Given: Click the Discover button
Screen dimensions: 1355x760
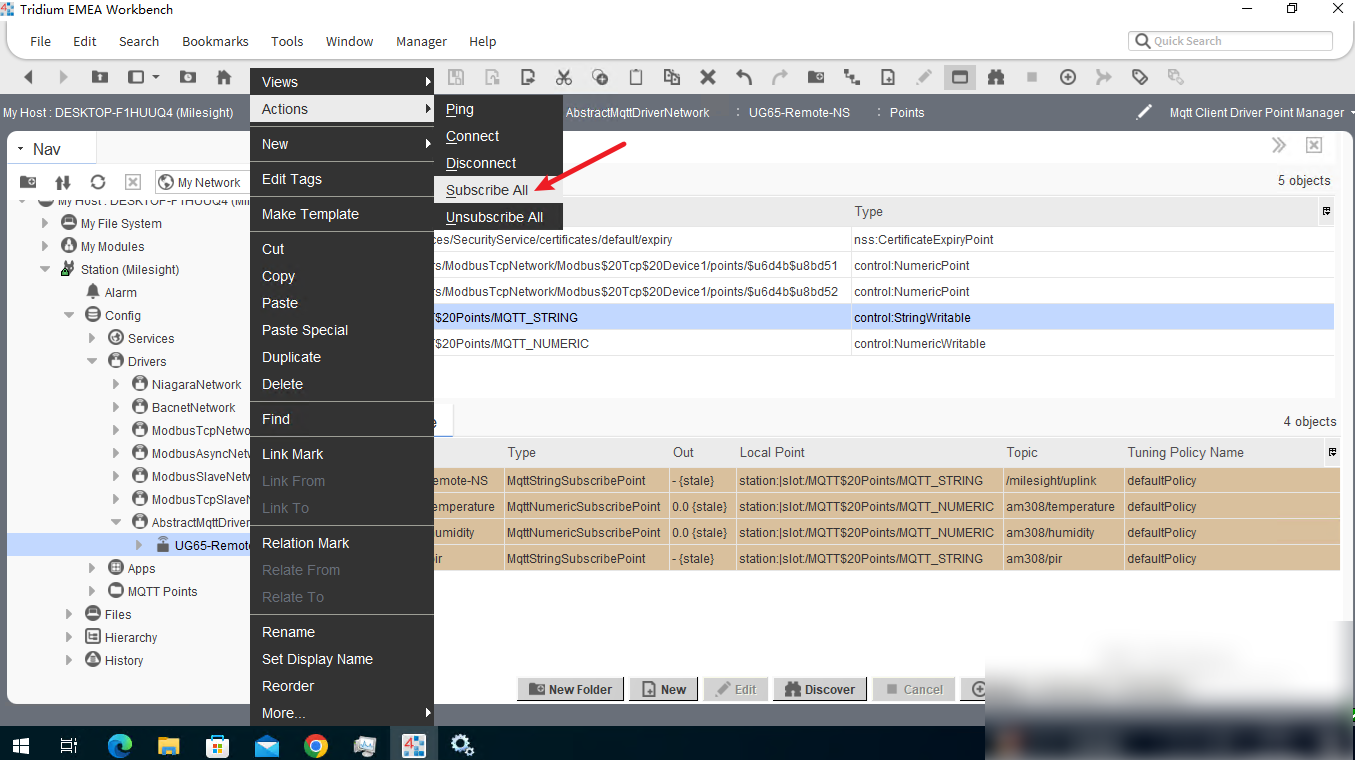Looking at the screenshot, I should (x=820, y=689).
